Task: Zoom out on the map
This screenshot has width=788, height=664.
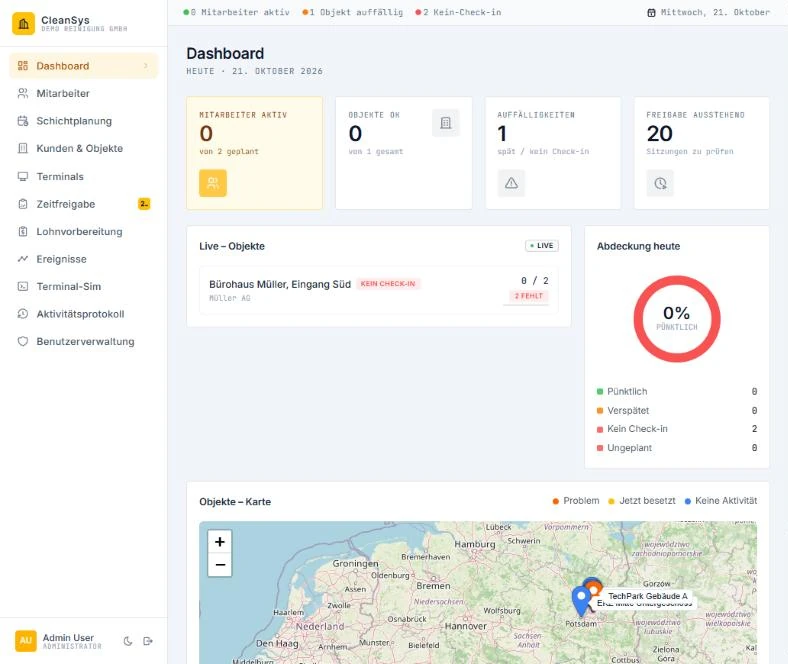Action: point(220,565)
